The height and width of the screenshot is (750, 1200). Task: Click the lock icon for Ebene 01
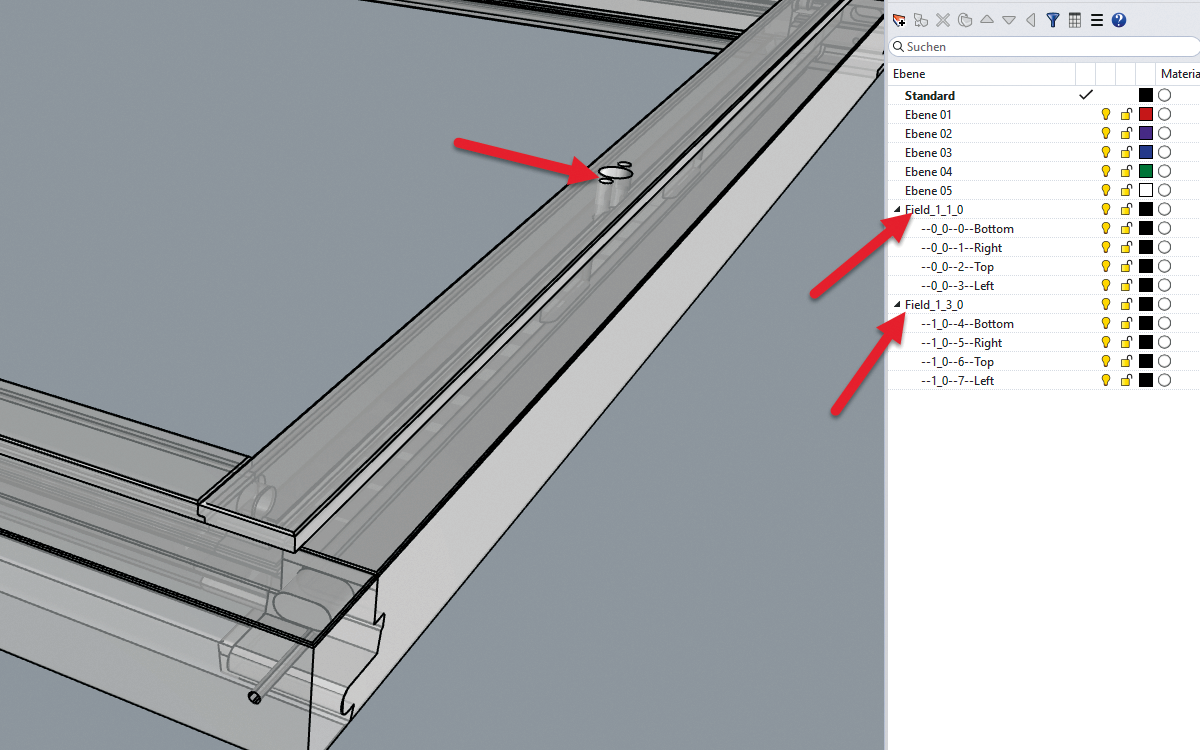pyautogui.click(x=1126, y=115)
